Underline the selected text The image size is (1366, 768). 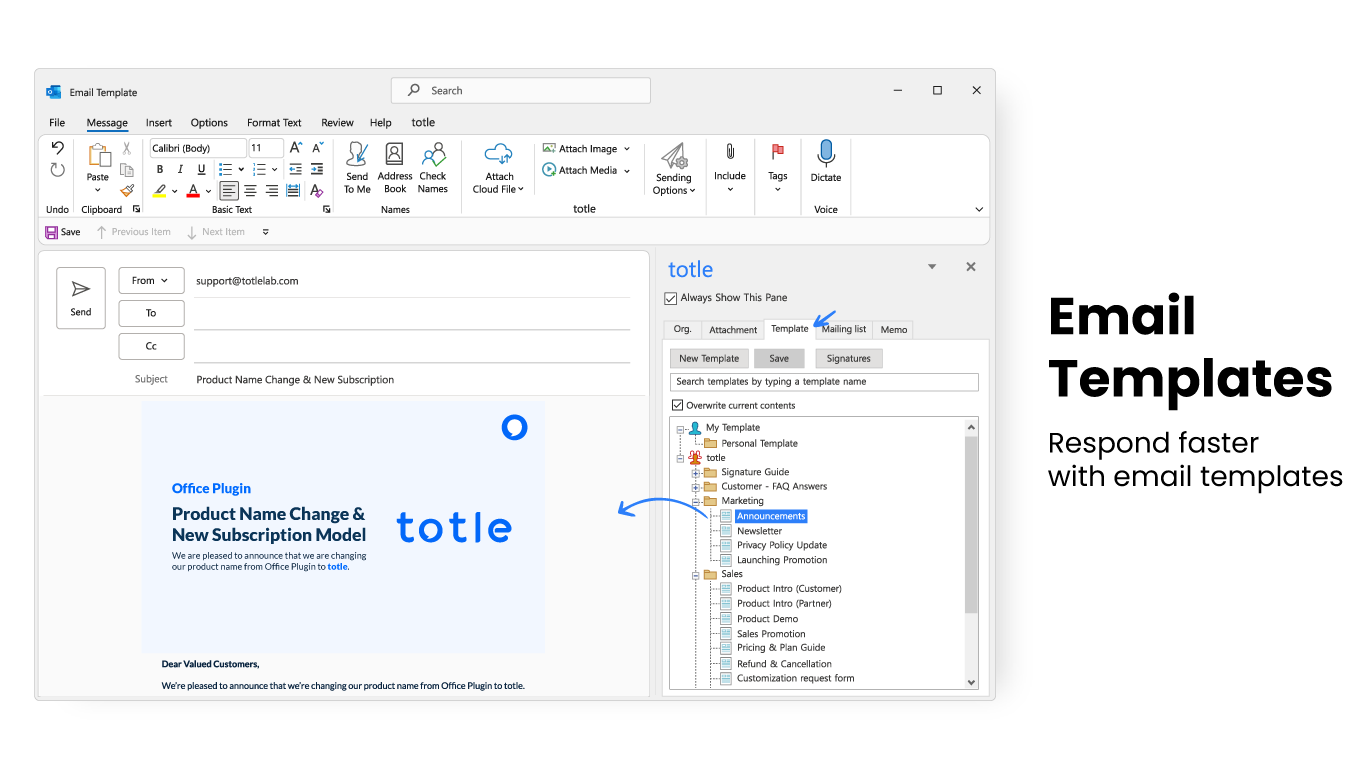202,169
